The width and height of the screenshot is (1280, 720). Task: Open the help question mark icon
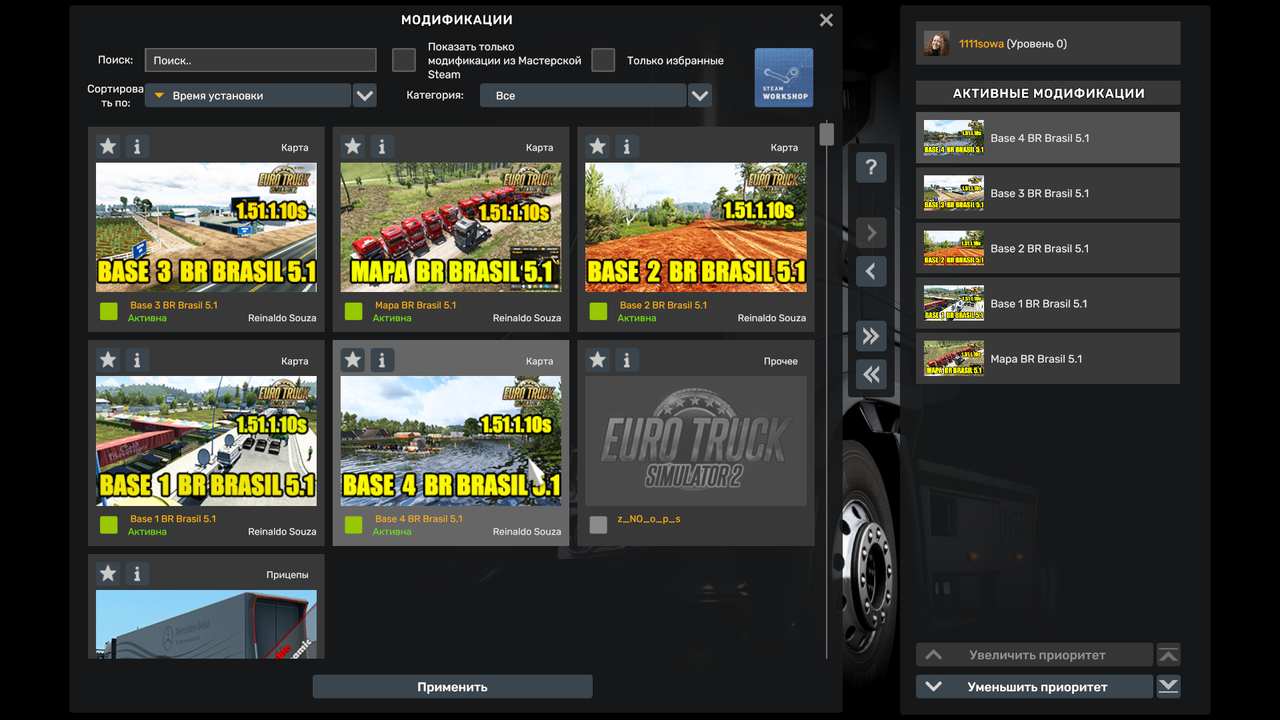(x=871, y=167)
